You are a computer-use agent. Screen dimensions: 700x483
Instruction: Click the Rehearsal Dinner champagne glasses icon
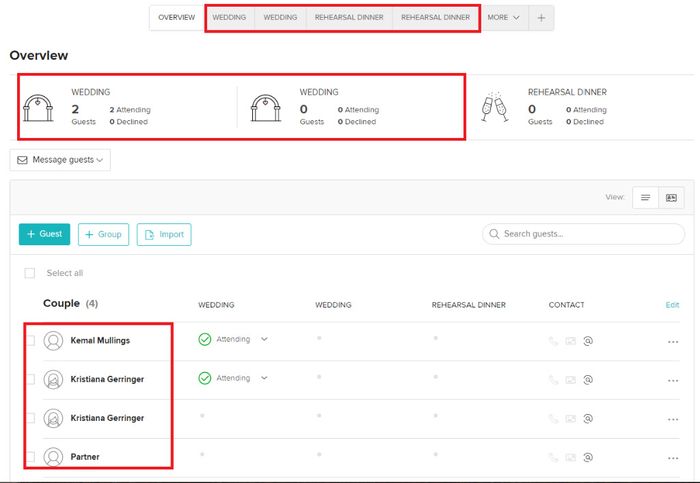click(494, 106)
